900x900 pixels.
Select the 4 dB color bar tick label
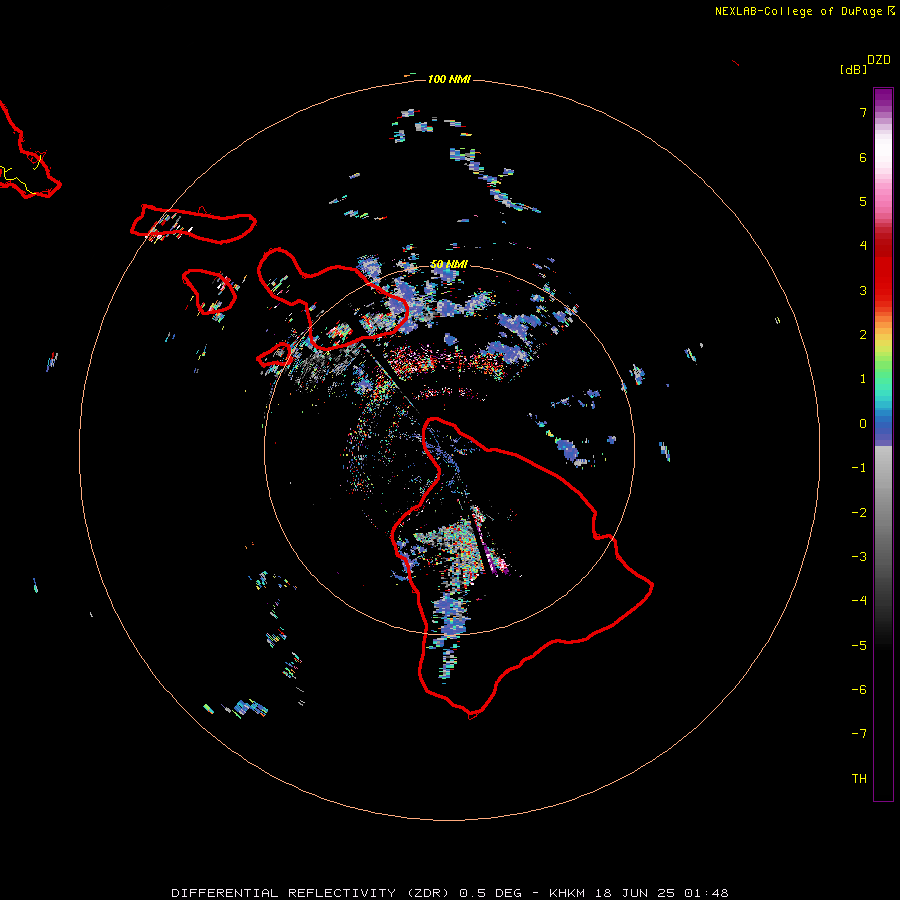pos(863,246)
